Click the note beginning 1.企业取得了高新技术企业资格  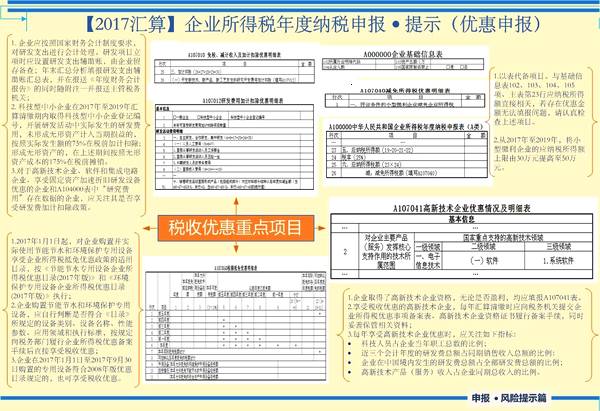(x=465, y=297)
